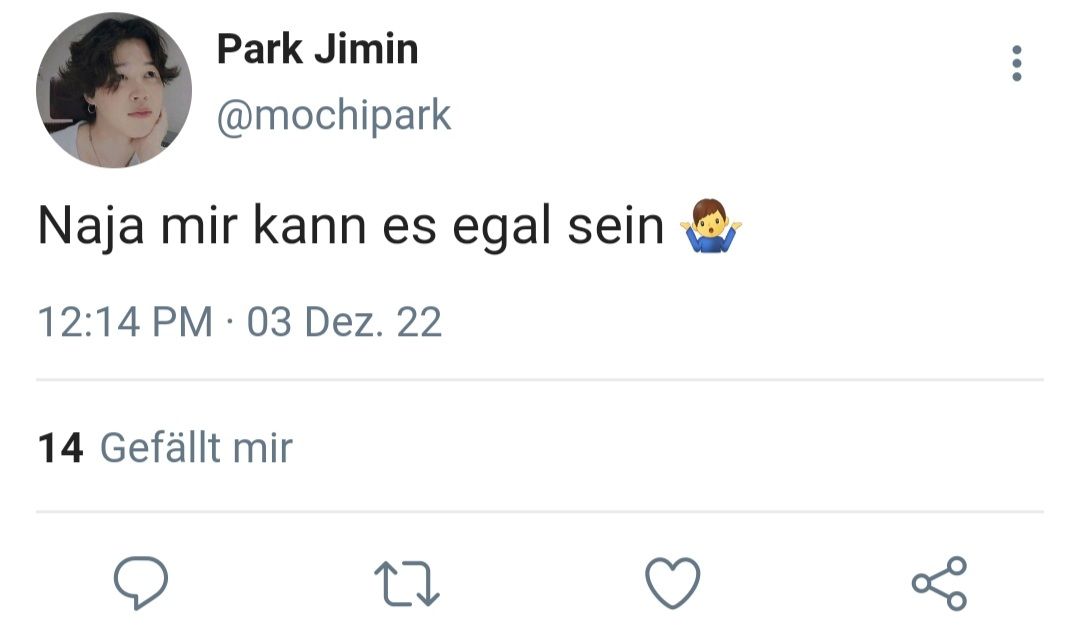
Task: Open the share icon for this tweet
Action: point(939,583)
